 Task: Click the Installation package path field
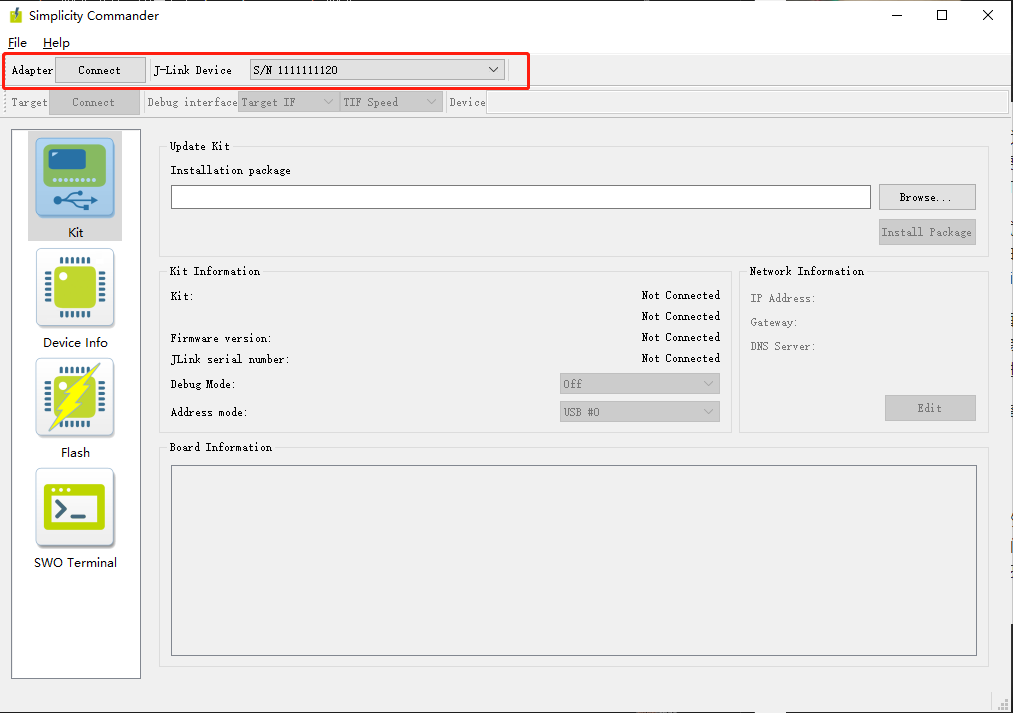pos(521,197)
